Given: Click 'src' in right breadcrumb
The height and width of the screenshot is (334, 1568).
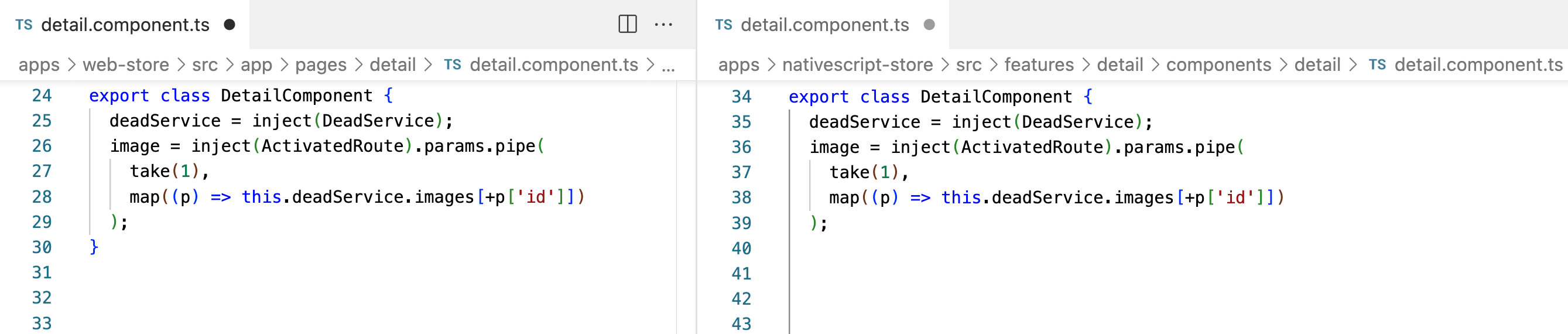Looking at the screenshot, I should pos(968,64).
